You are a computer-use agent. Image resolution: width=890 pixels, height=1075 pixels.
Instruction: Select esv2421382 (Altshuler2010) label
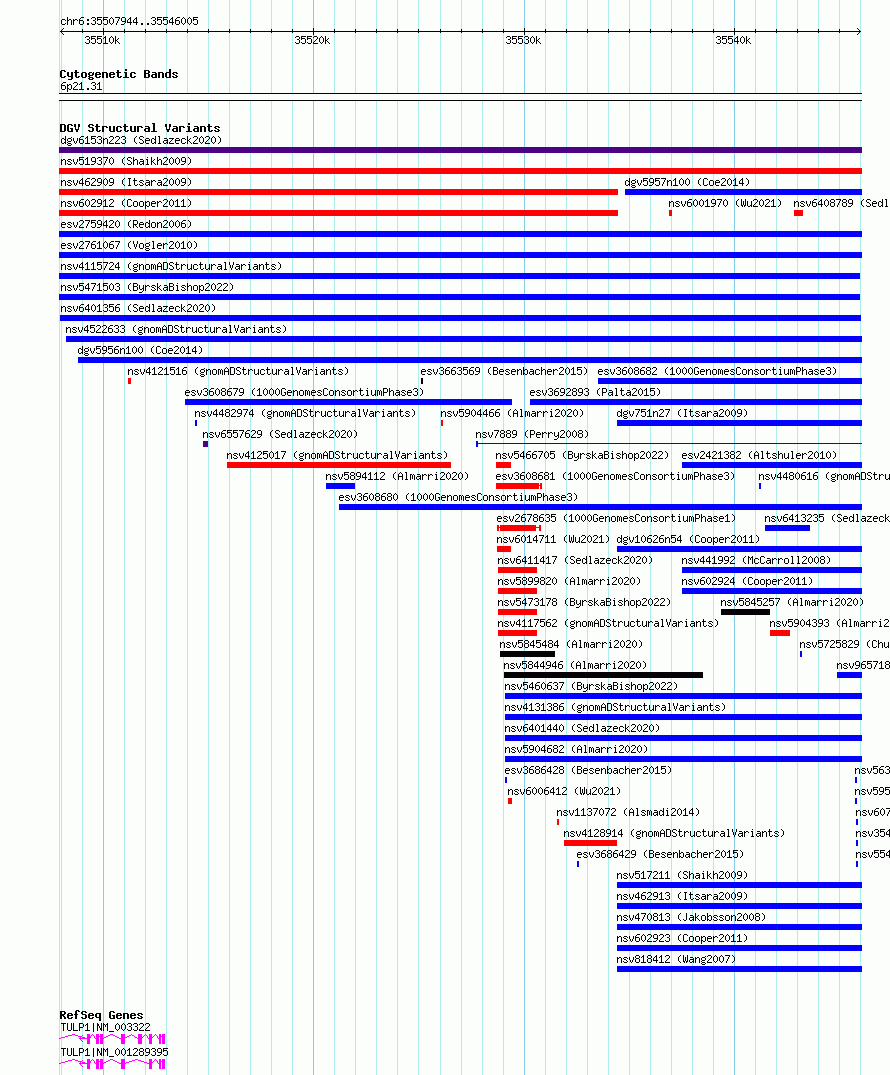point(759,455)
